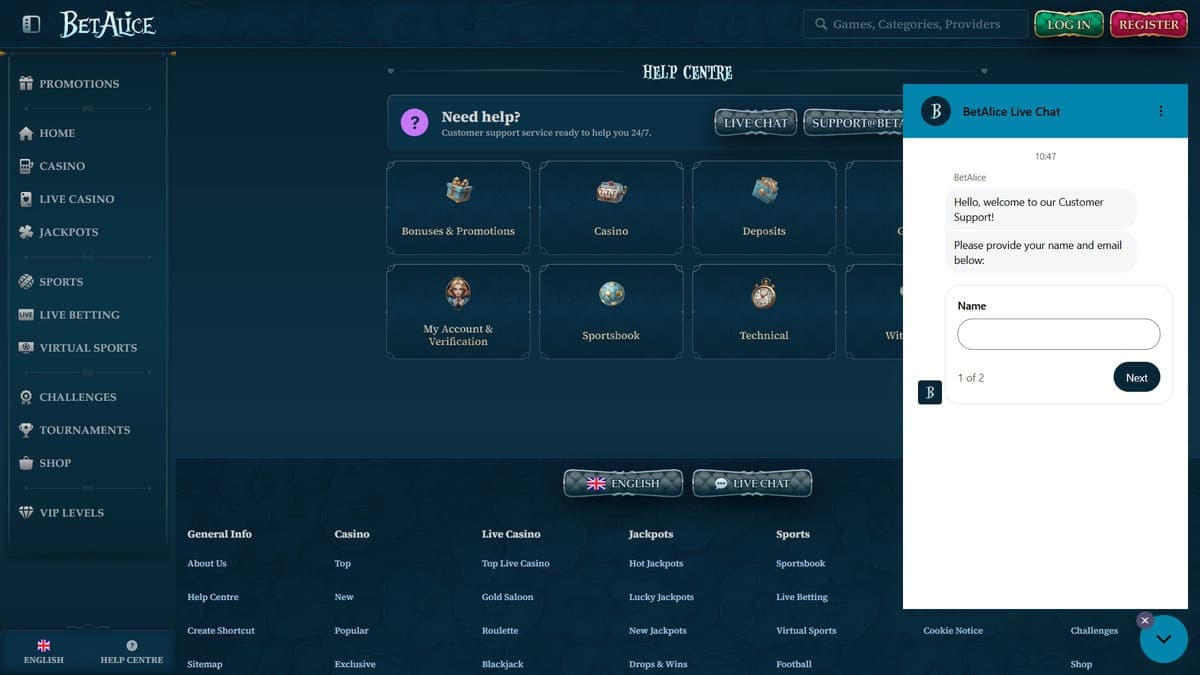The width and height of the screenshot is (1200, 675).
Task: Click the BetAlice chat avatar in header
Action: coord(935,111)
